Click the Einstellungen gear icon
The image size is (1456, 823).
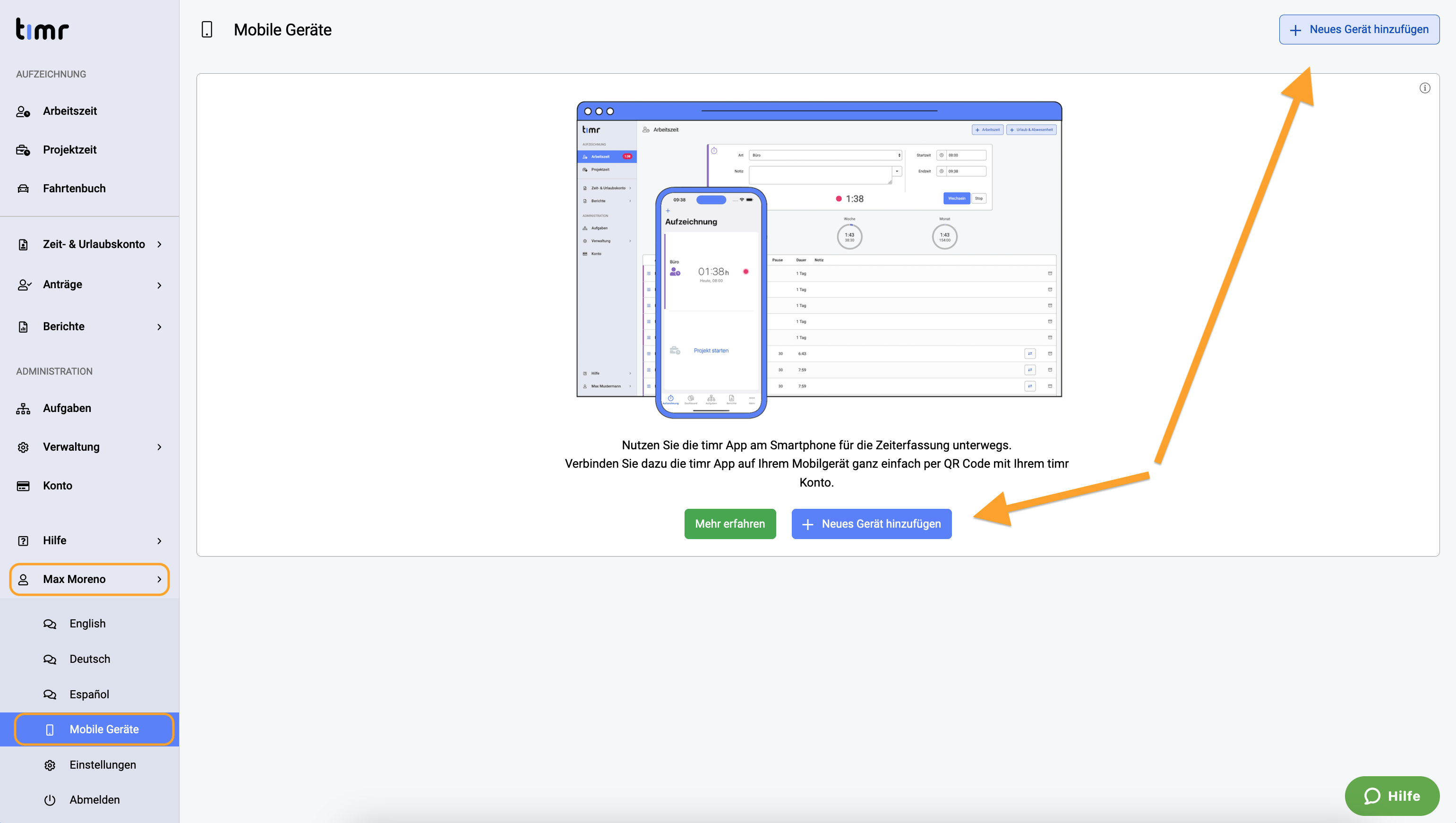point(50,765)
